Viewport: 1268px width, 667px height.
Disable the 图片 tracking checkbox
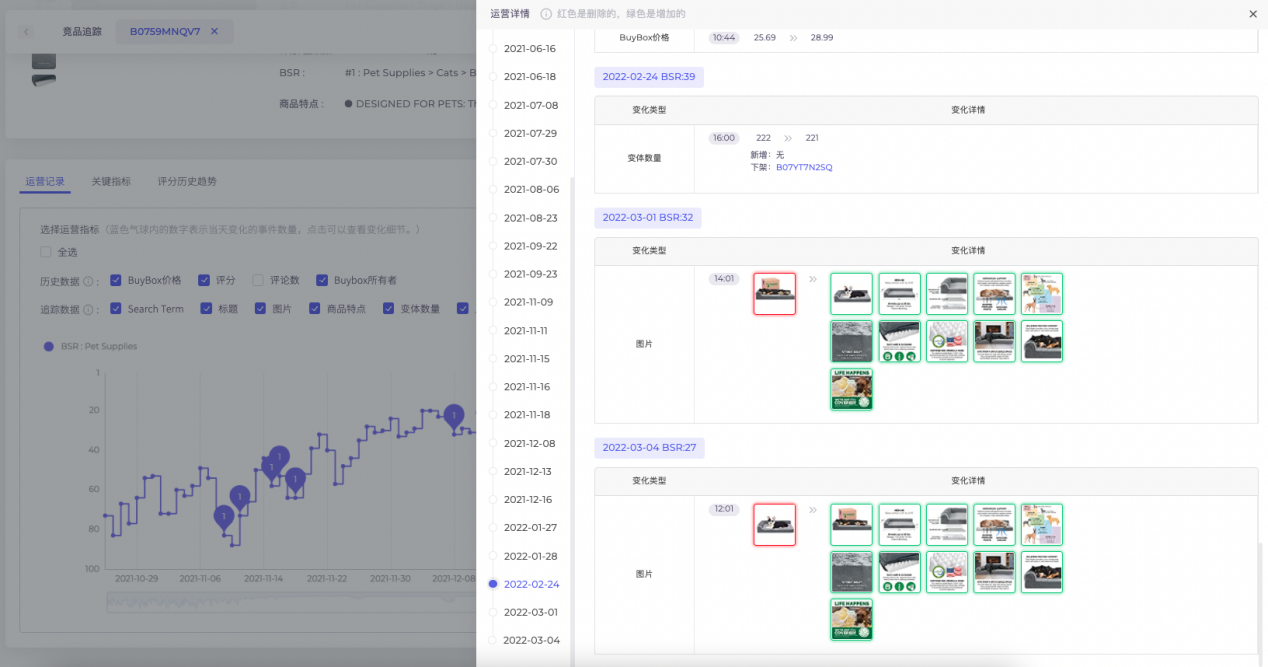click(262, 308)
